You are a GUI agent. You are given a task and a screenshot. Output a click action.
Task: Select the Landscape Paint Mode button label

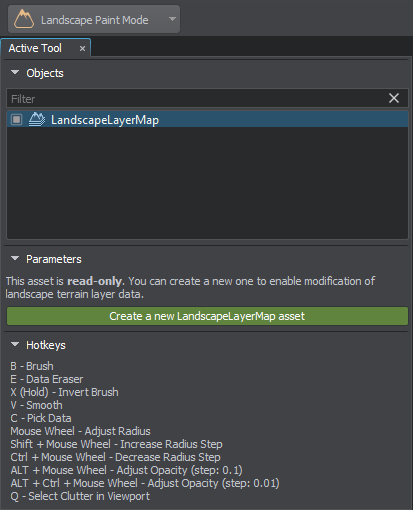pyautogui.click(x=95, y=20)
